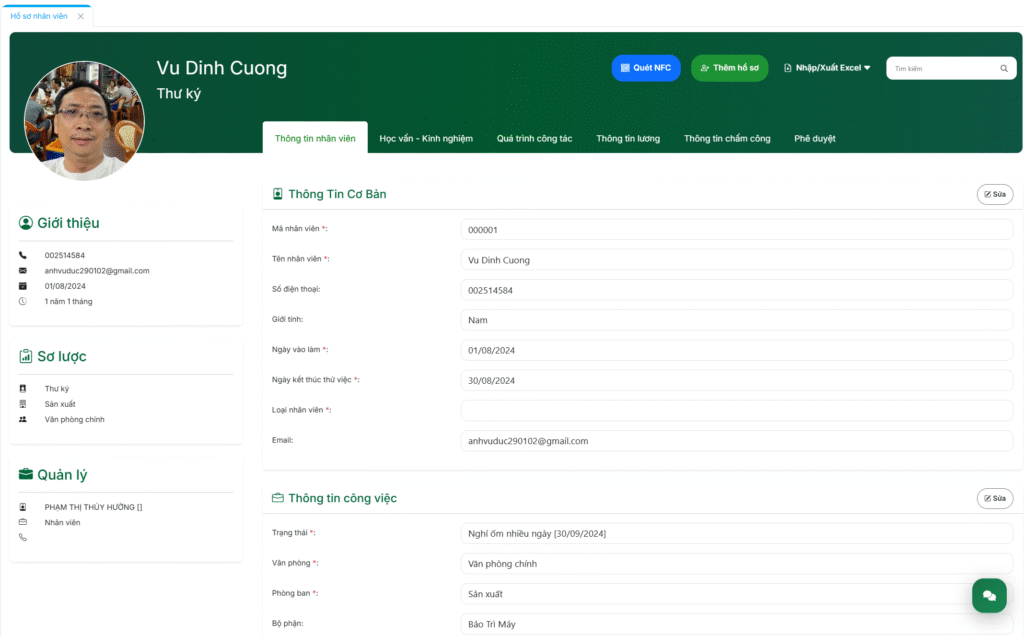Open the Loại nhân viên field

(x=737, y=411)
